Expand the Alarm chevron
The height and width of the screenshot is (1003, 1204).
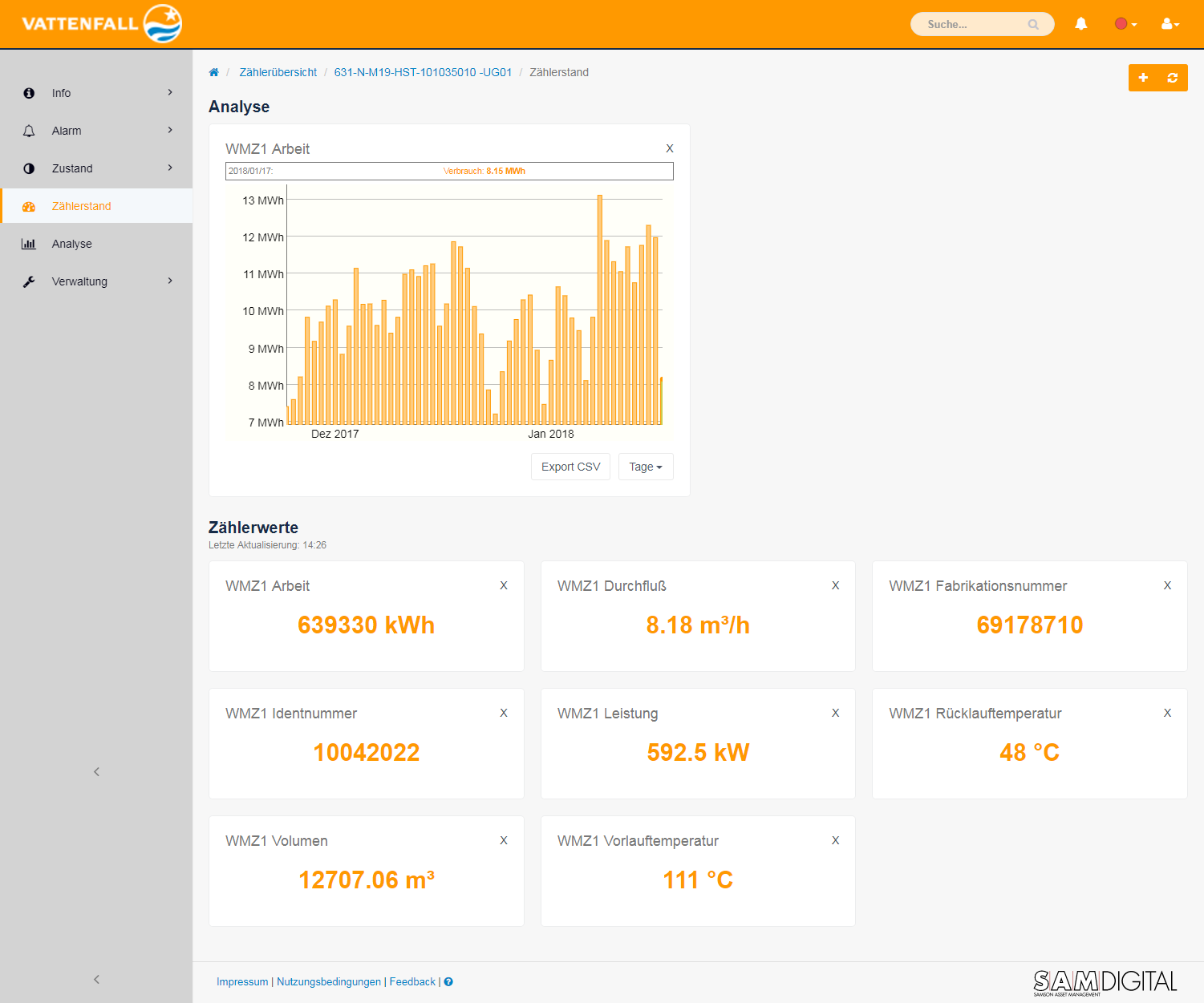click(170, 130)
